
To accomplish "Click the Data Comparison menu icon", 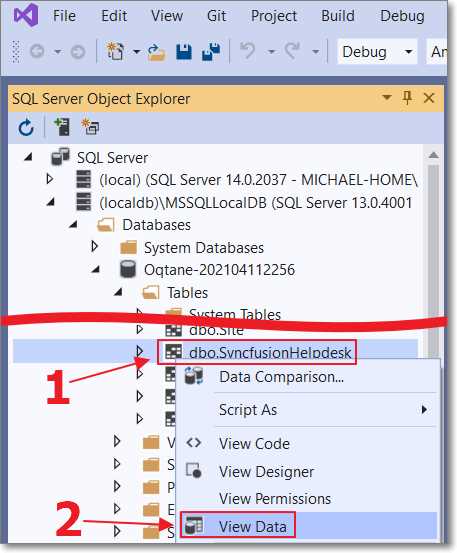I will pos(194,375).
